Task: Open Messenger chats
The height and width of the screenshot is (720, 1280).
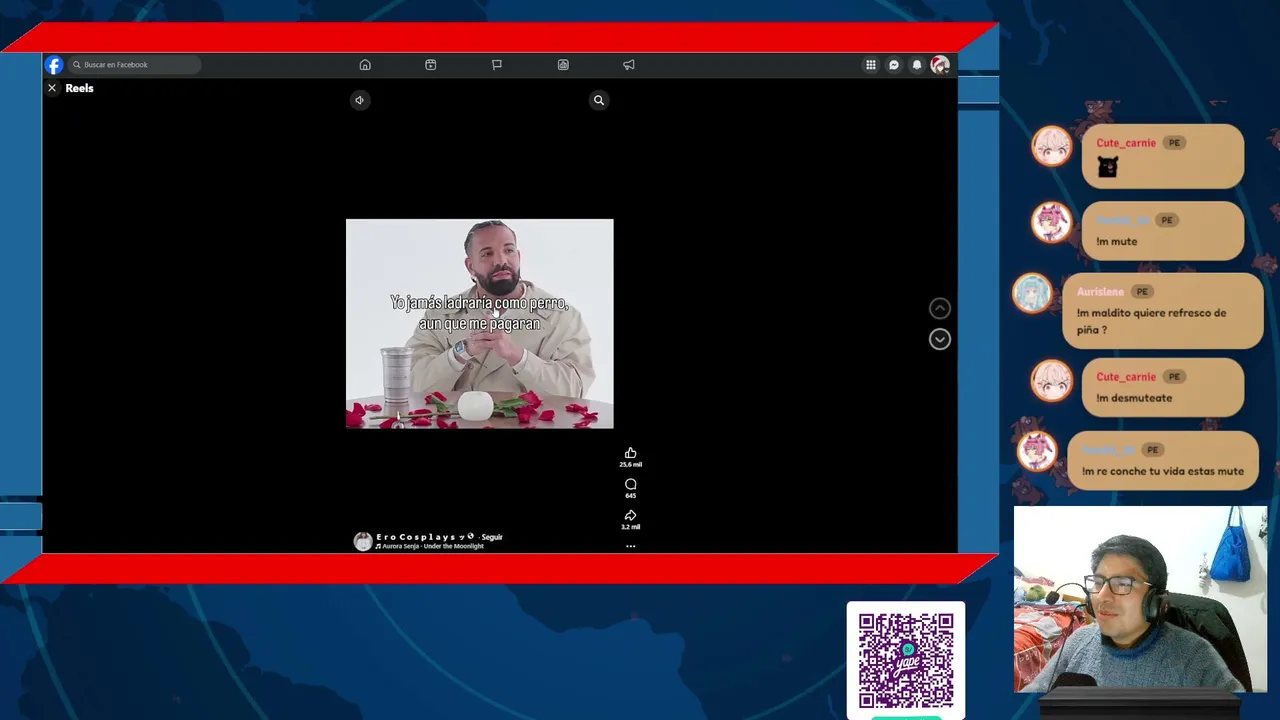Action: [894, 65]
